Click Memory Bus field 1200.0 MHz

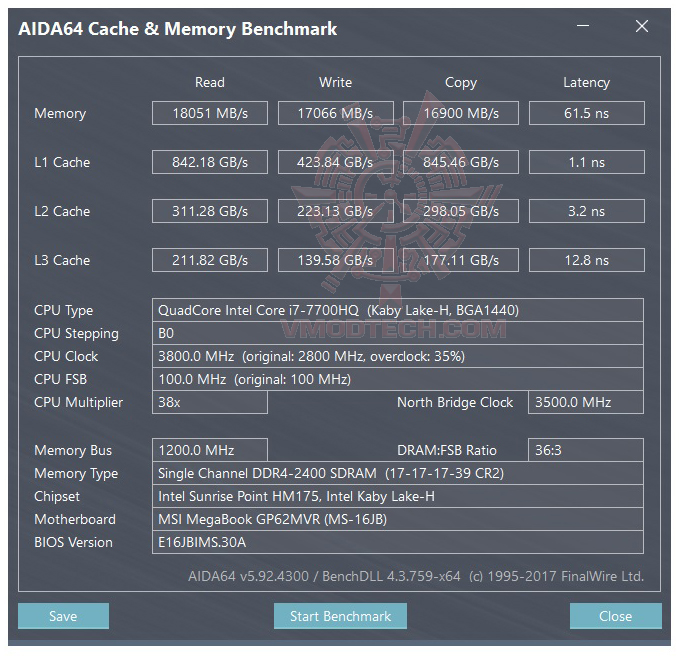click(x=210, y=450)
